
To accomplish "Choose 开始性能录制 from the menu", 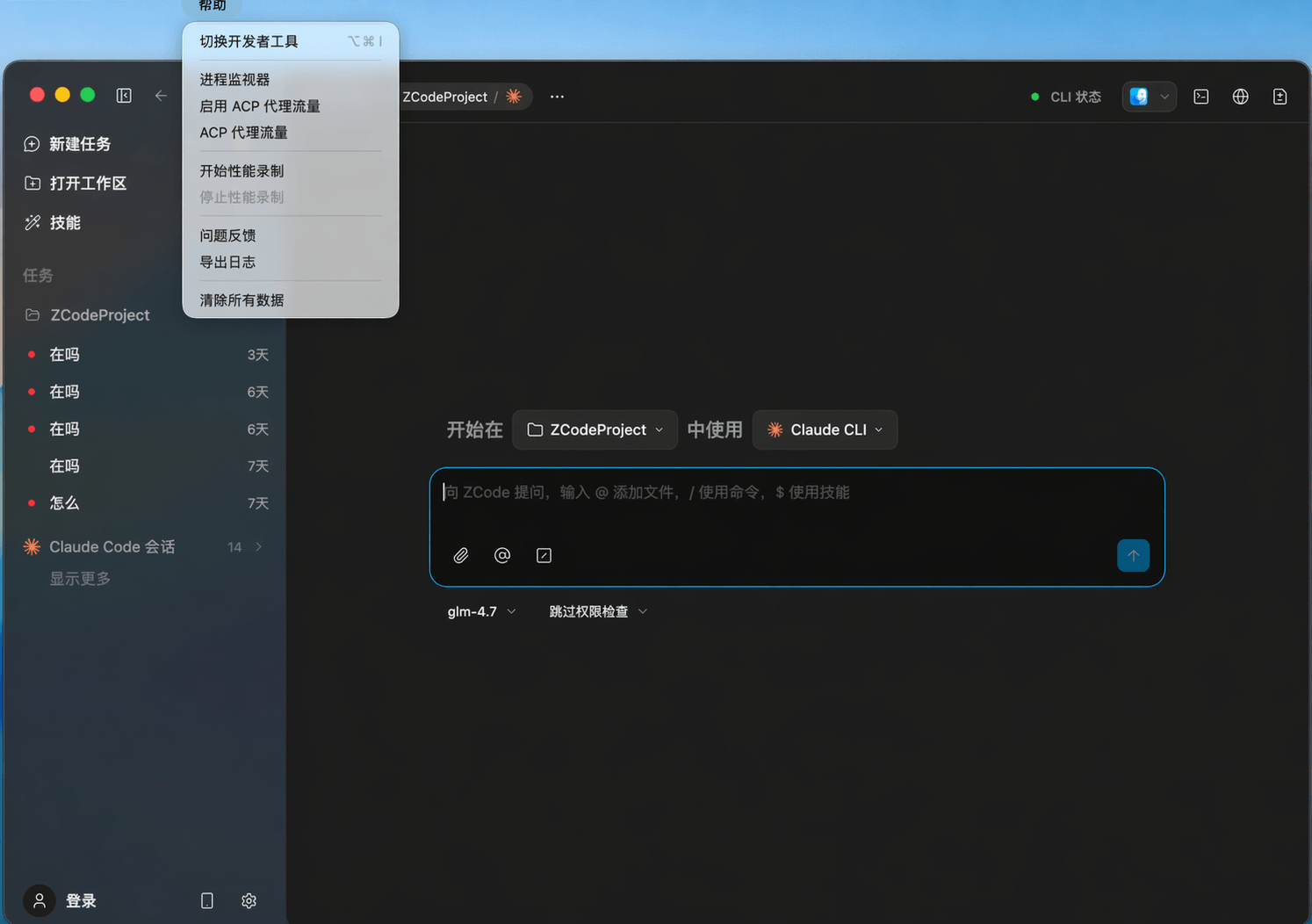I will click(241, 171).
